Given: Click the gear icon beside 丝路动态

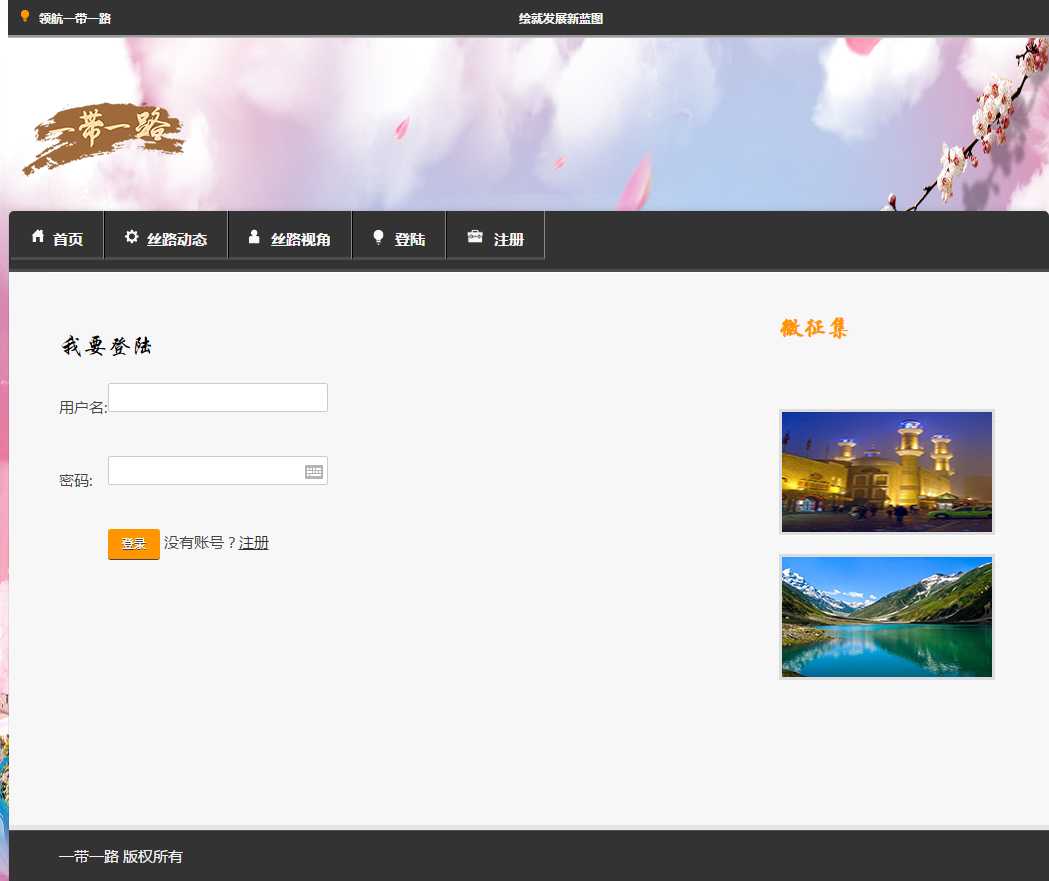Looking at the screenshot, I should click(x=132, y=237).
